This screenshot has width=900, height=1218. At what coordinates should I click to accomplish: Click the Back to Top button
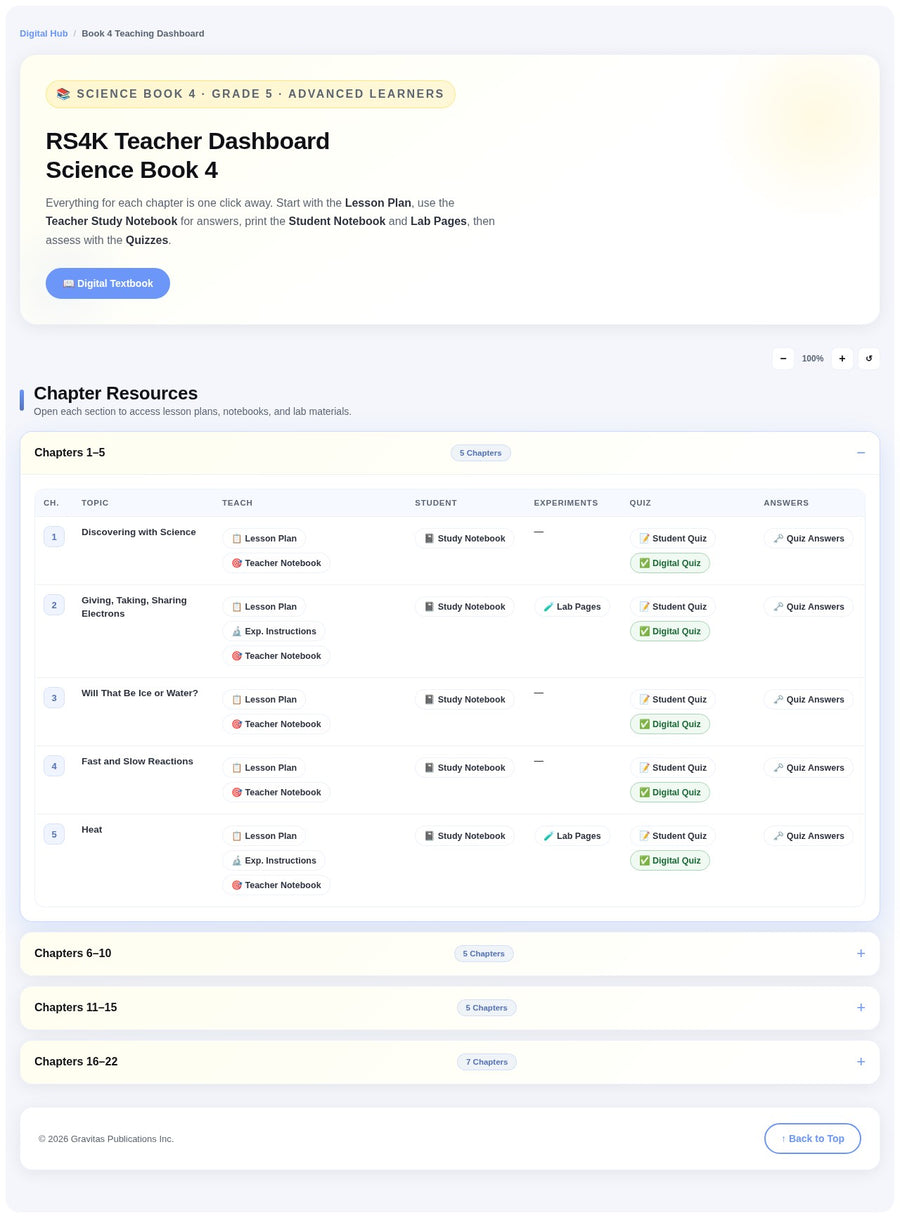(812, 1138)
